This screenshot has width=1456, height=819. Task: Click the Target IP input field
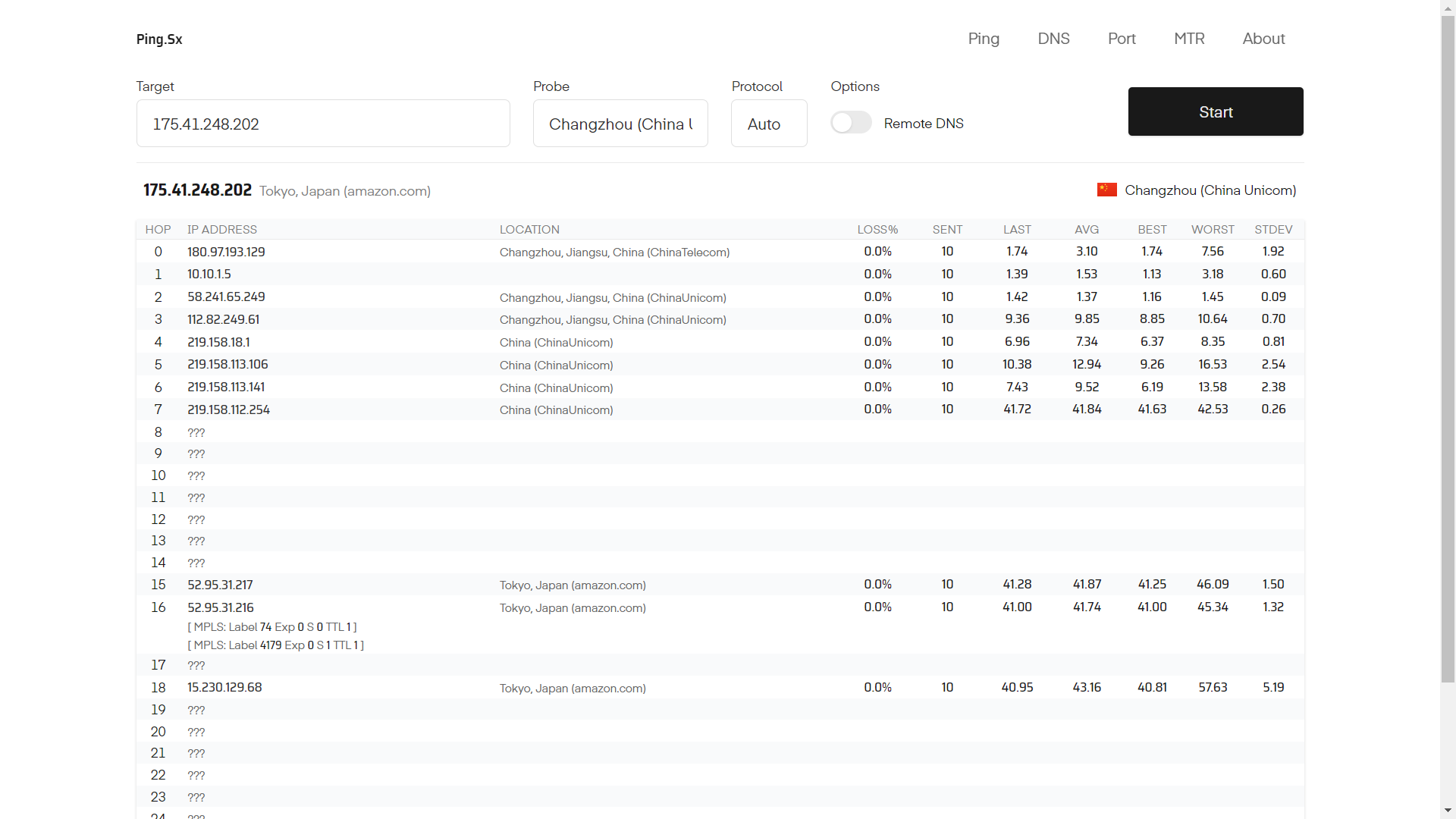click(323, 124)
